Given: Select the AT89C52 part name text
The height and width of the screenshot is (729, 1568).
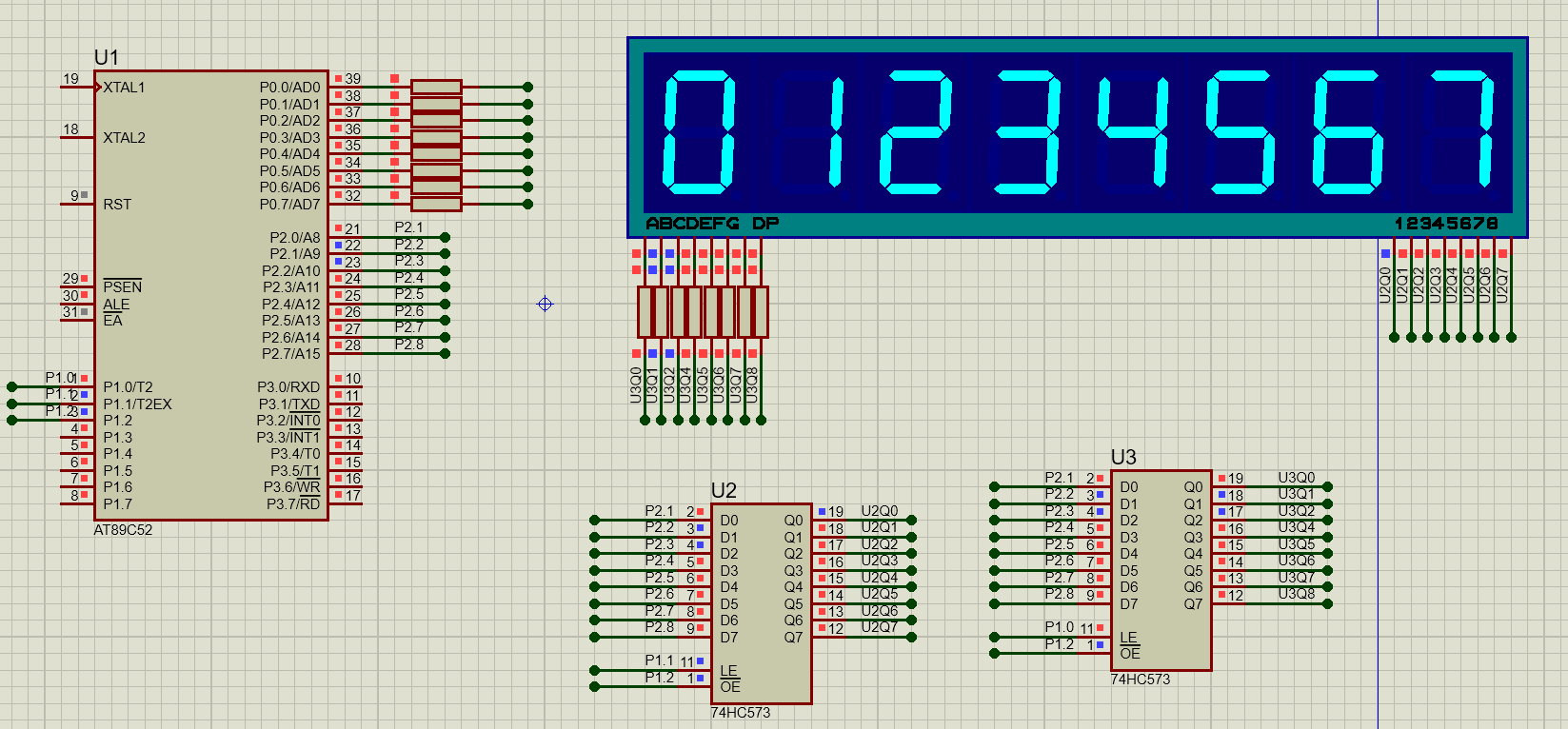Looking at the screenshot, I should pyautogui.click(x=123, y=530).
